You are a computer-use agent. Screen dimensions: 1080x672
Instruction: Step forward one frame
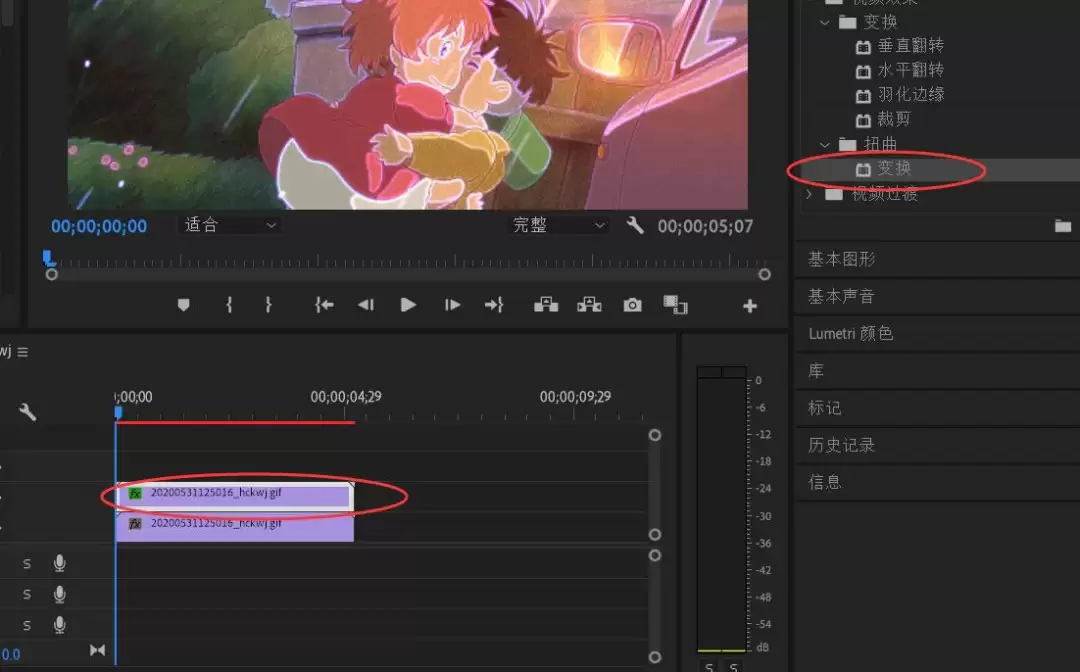(x=452, y=305)
